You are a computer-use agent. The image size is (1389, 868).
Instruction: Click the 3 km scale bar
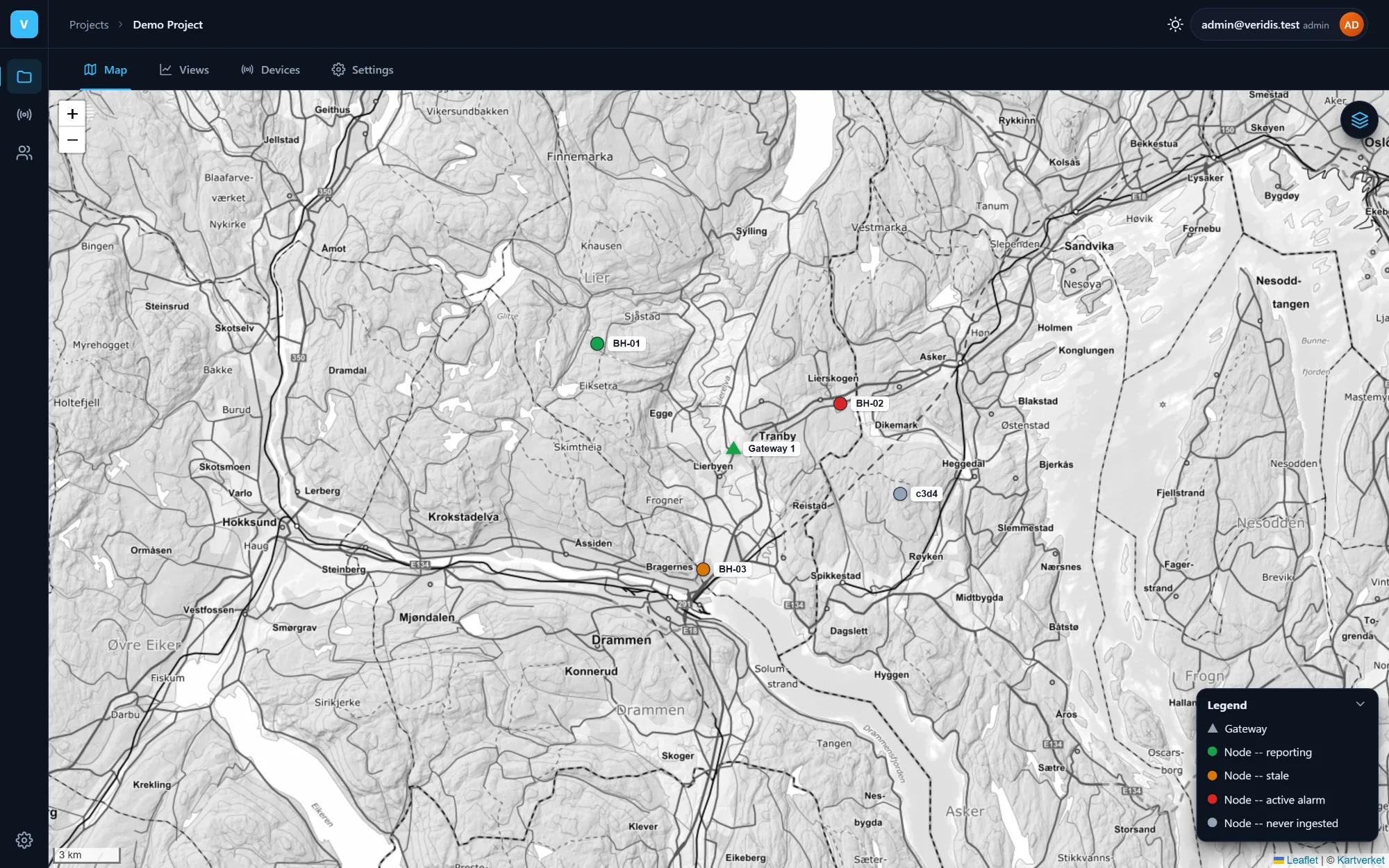click(87, 854)
